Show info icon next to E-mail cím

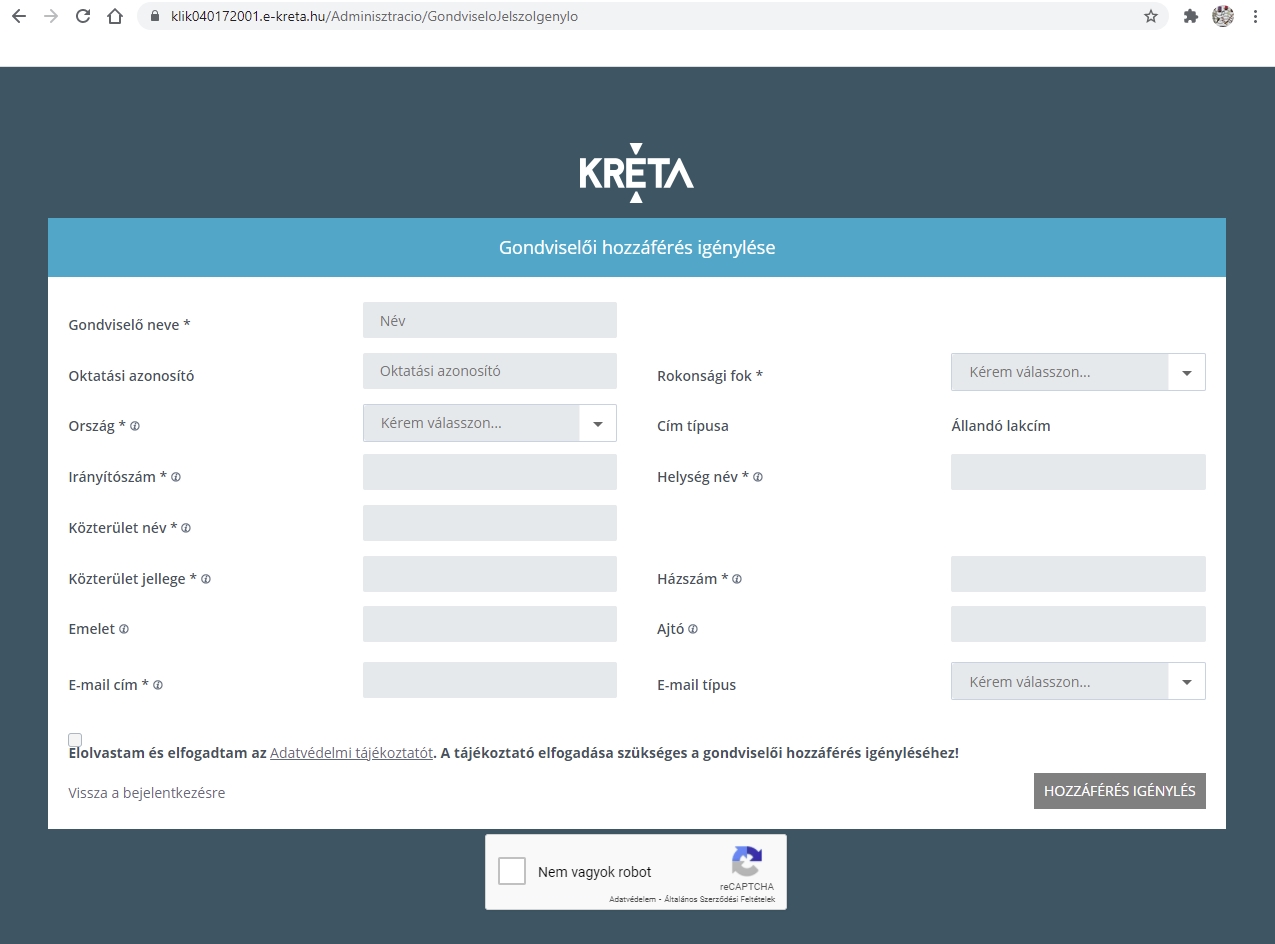(158, 685)
